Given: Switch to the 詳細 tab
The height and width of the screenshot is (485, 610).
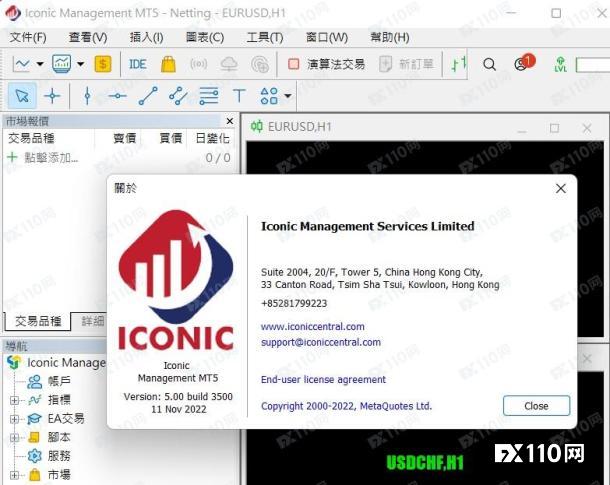Looking at the screenshot, I should point(93,321).
